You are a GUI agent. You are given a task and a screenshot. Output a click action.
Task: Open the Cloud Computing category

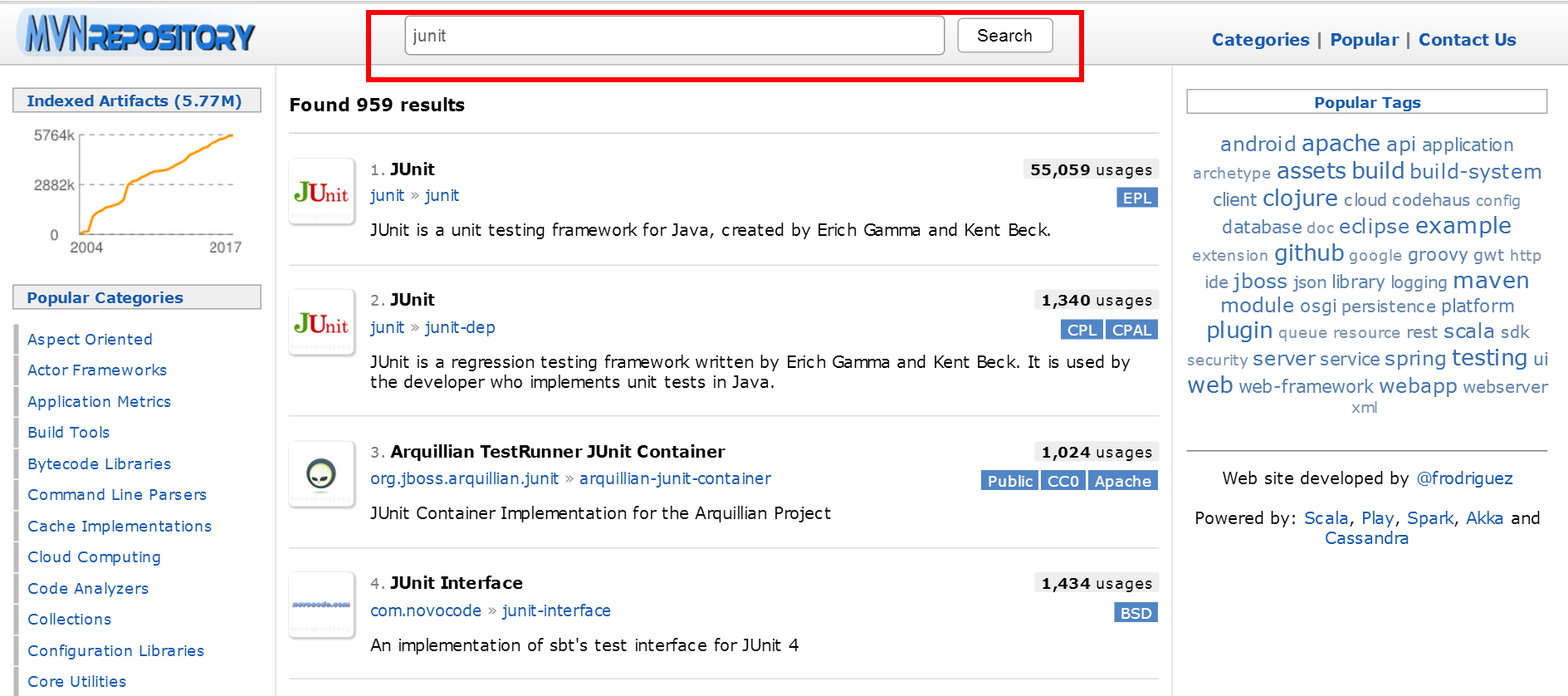(x=94, y=556)
